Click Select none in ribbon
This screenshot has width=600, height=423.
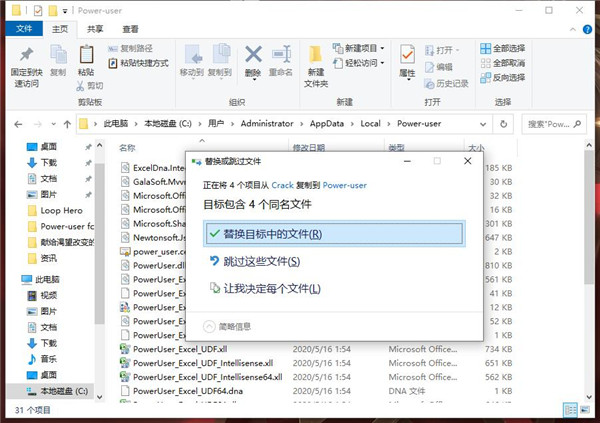[503, 63]
